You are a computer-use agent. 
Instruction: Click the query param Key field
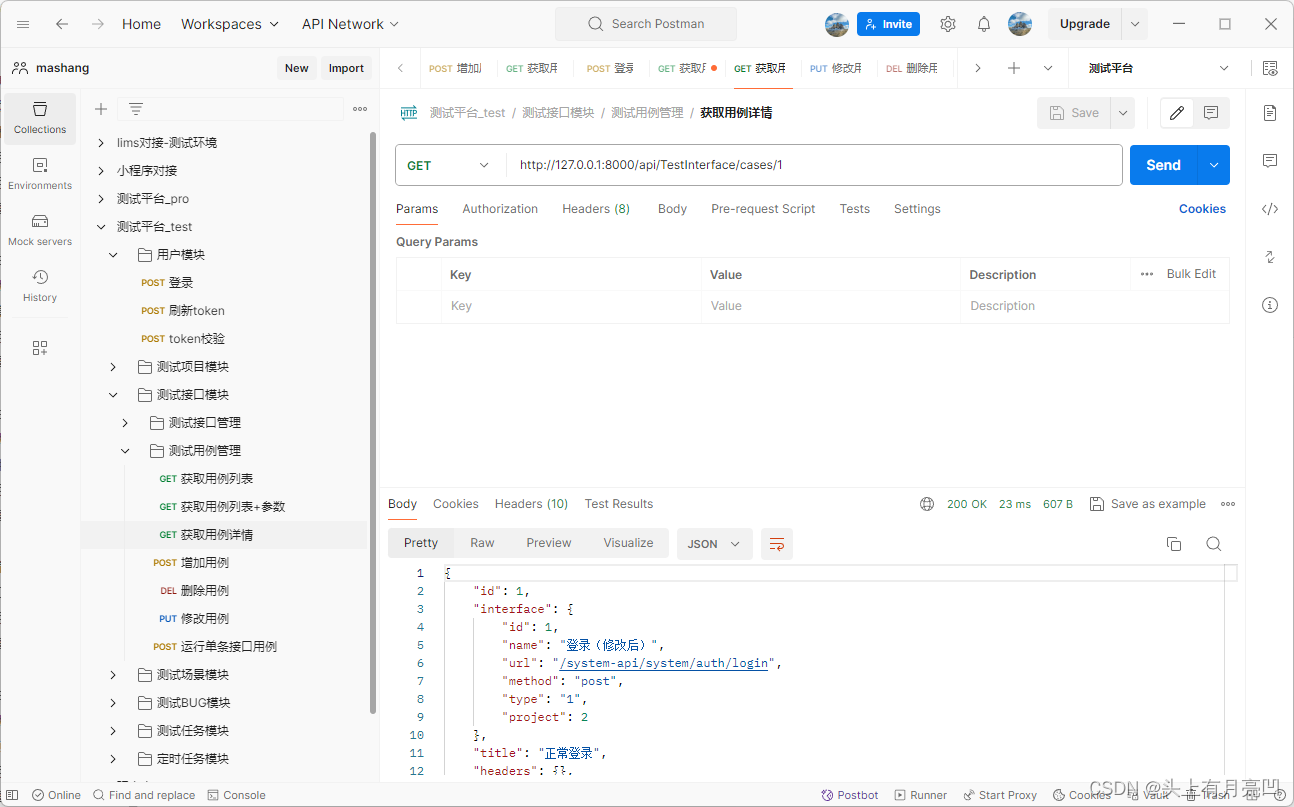click(x=571, y=306)
